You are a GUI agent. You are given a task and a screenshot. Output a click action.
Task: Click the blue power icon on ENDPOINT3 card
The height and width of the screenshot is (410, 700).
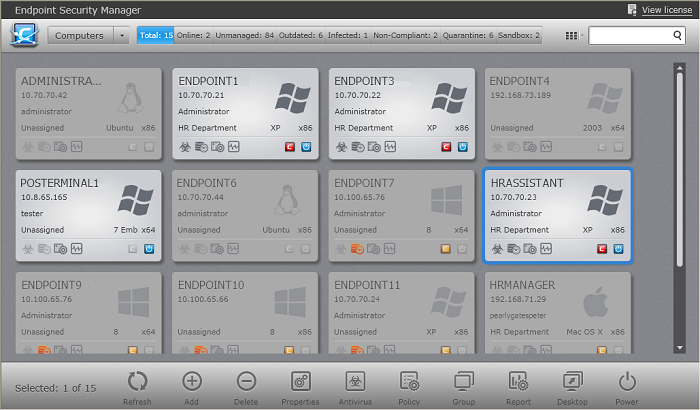[462, 146]
